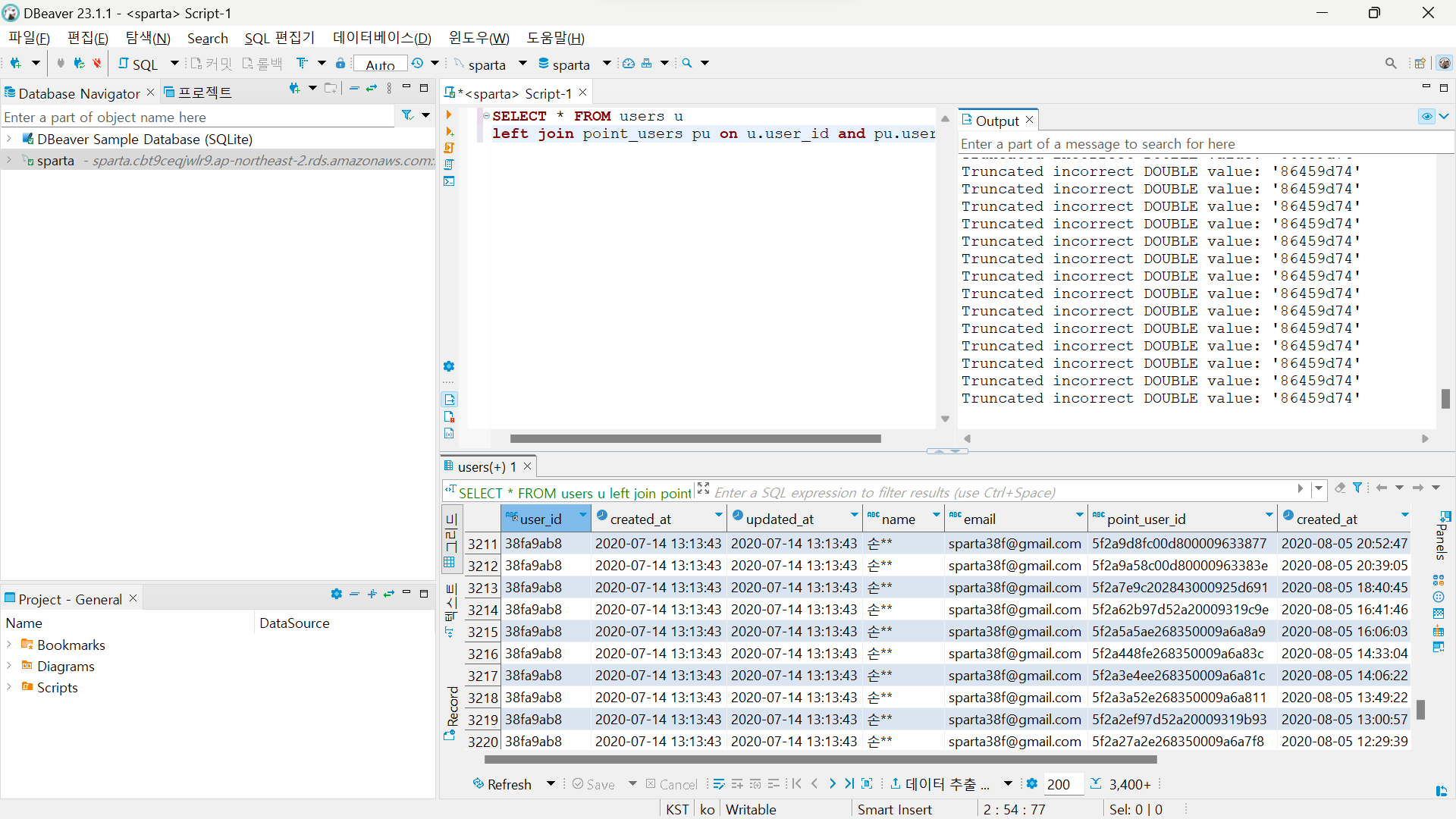Open the transaction log clock icon
This screenshot has width=1456, height=819.
417,64
